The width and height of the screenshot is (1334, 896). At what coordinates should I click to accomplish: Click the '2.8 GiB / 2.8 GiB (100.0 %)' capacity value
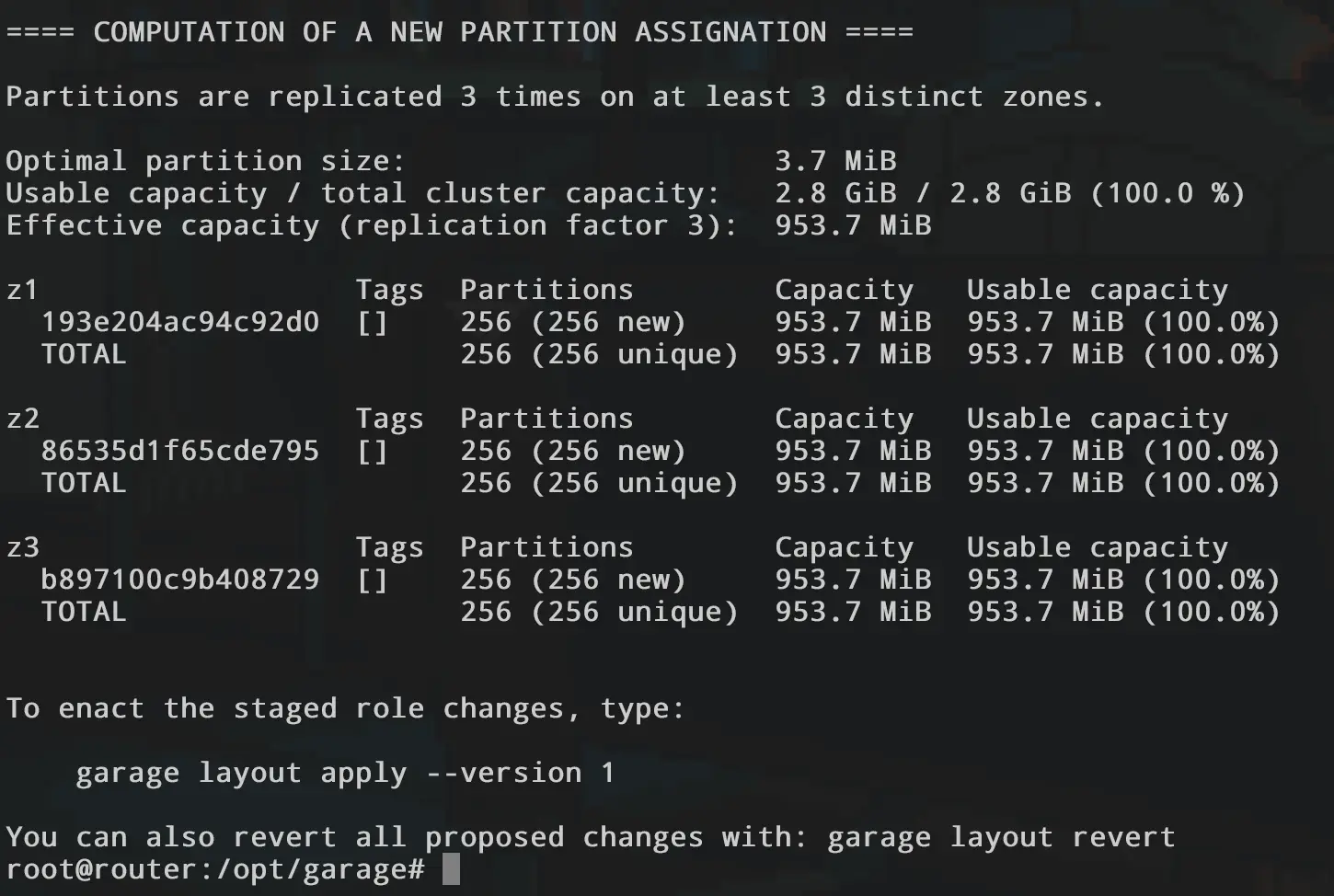[1009, 193]
